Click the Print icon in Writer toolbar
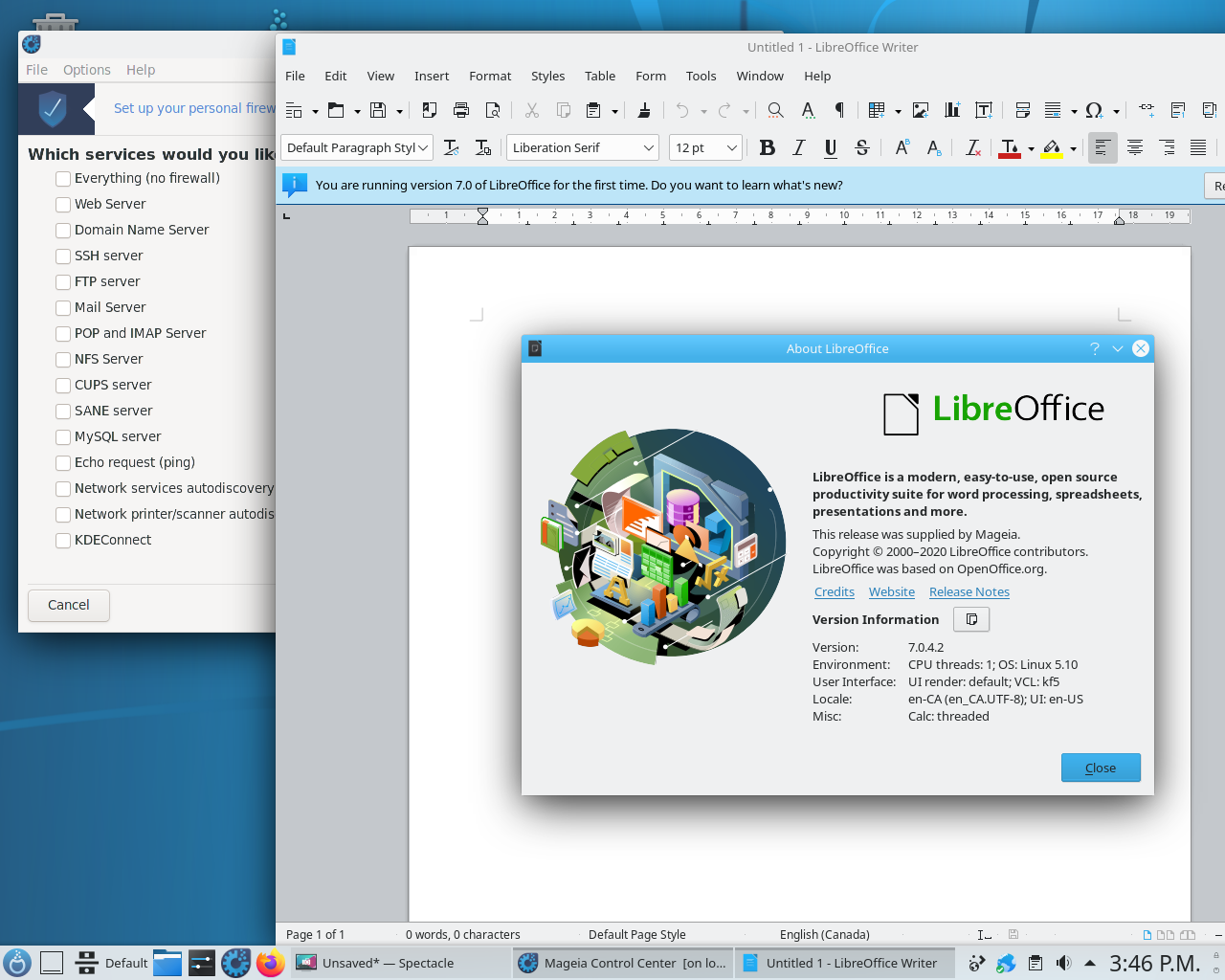 pos(461,110)
